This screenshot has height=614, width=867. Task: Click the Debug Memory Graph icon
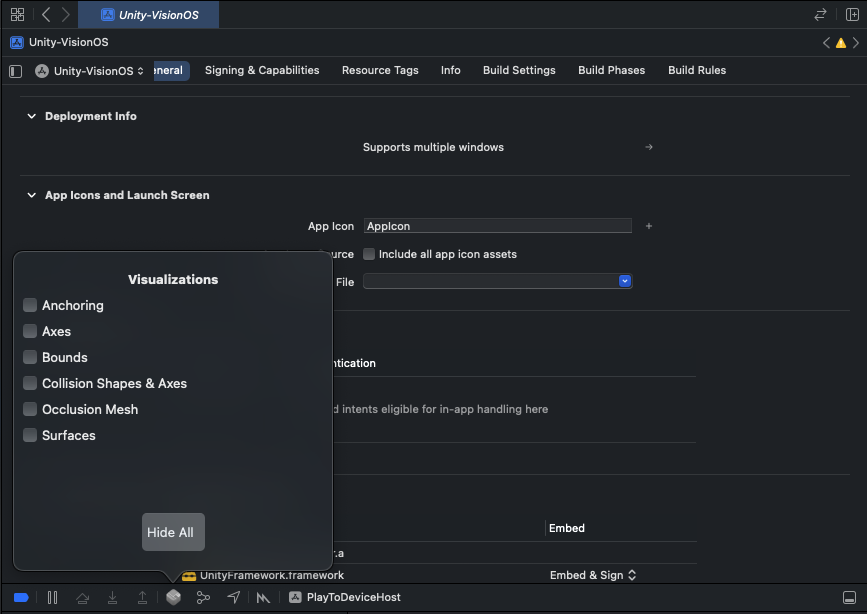203,597
